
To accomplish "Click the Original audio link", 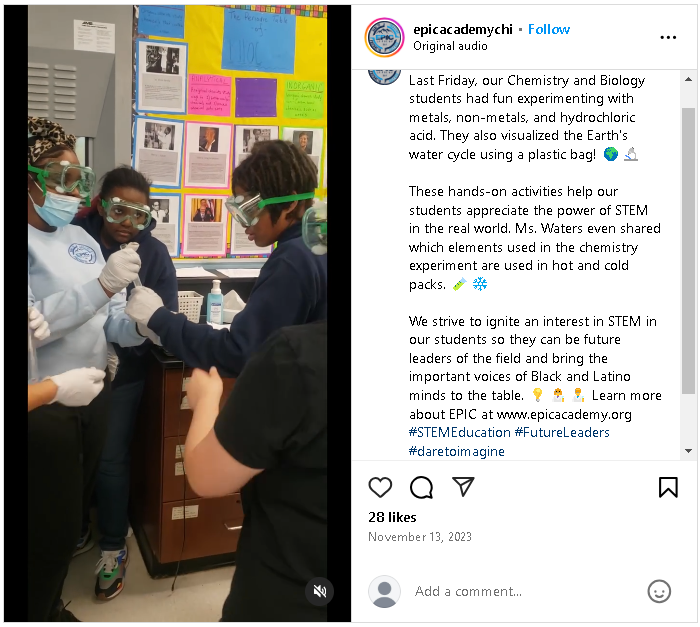I will click(x=450, y=46).
